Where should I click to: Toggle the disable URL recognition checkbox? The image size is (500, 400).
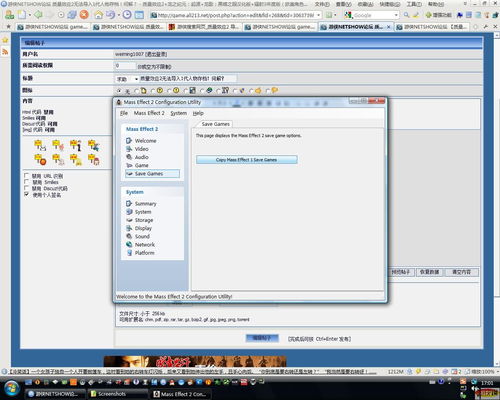(x=26, y=175)
